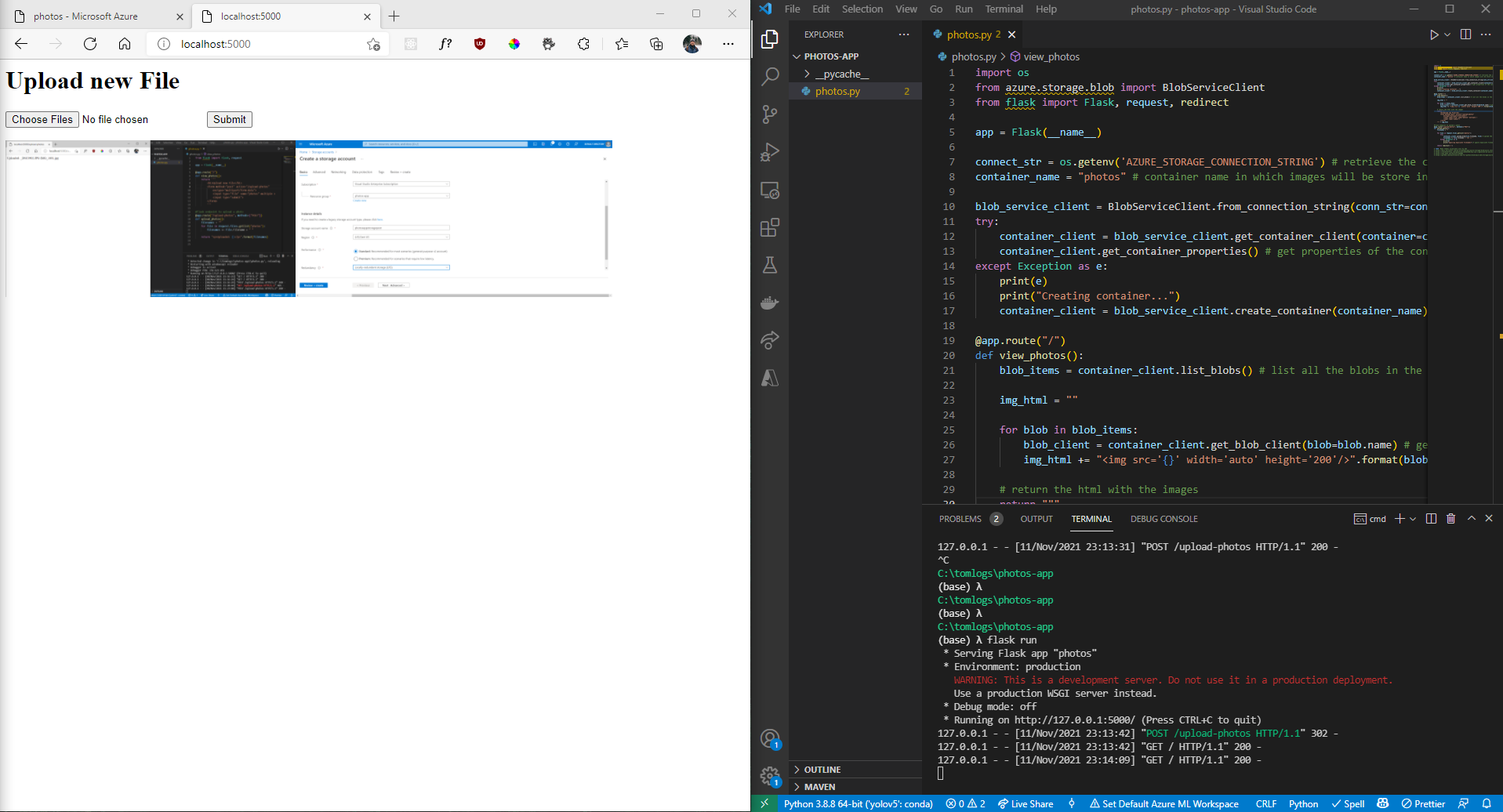Open Edge Settings and more menu

coord(728,44)
